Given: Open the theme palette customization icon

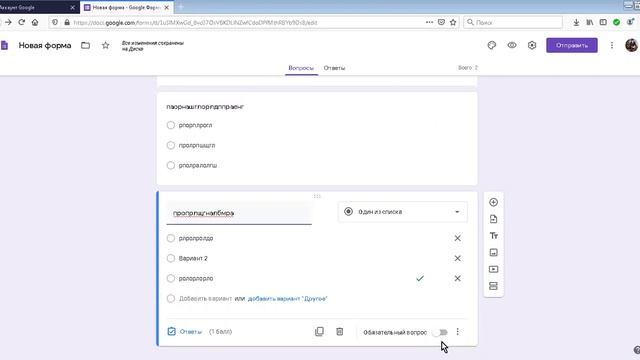Looking at the screenshot, I should [492, 45].
